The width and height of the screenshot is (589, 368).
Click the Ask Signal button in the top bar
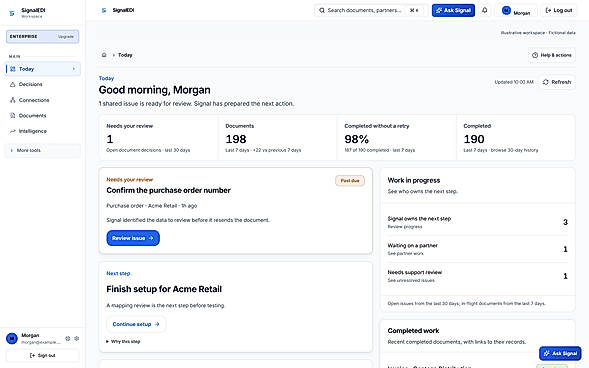pyautogui.click(x=453, y=11)
